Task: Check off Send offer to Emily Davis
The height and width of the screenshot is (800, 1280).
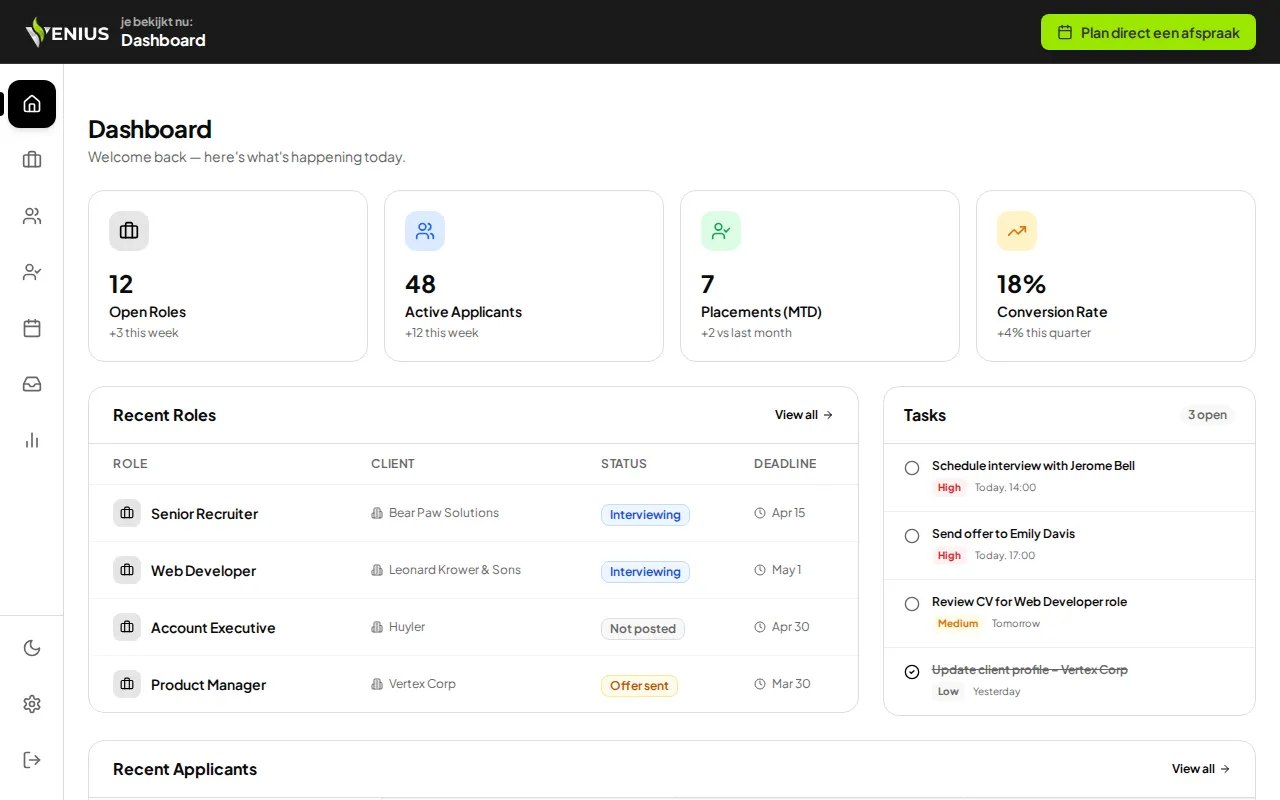Action: 912,536
